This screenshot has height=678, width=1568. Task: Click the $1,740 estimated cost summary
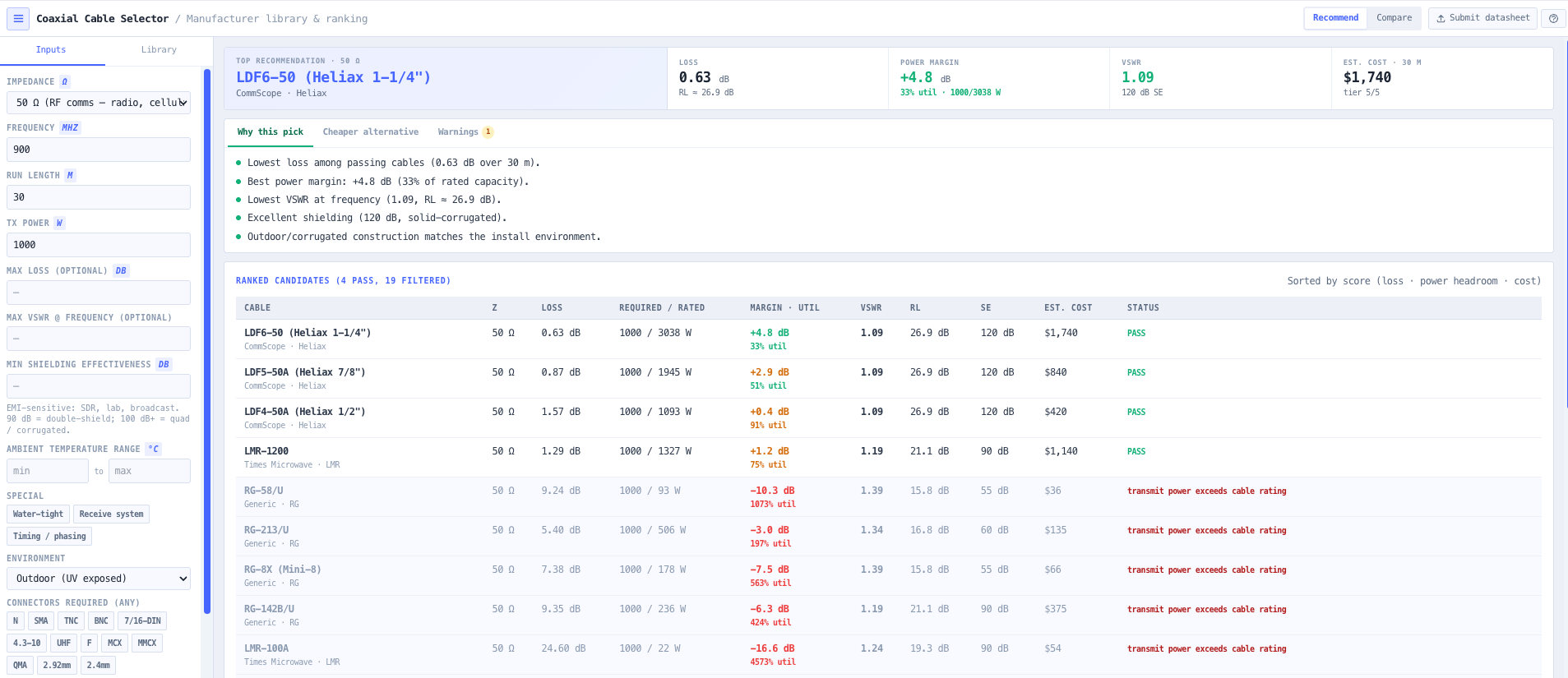pos(1367,77)
